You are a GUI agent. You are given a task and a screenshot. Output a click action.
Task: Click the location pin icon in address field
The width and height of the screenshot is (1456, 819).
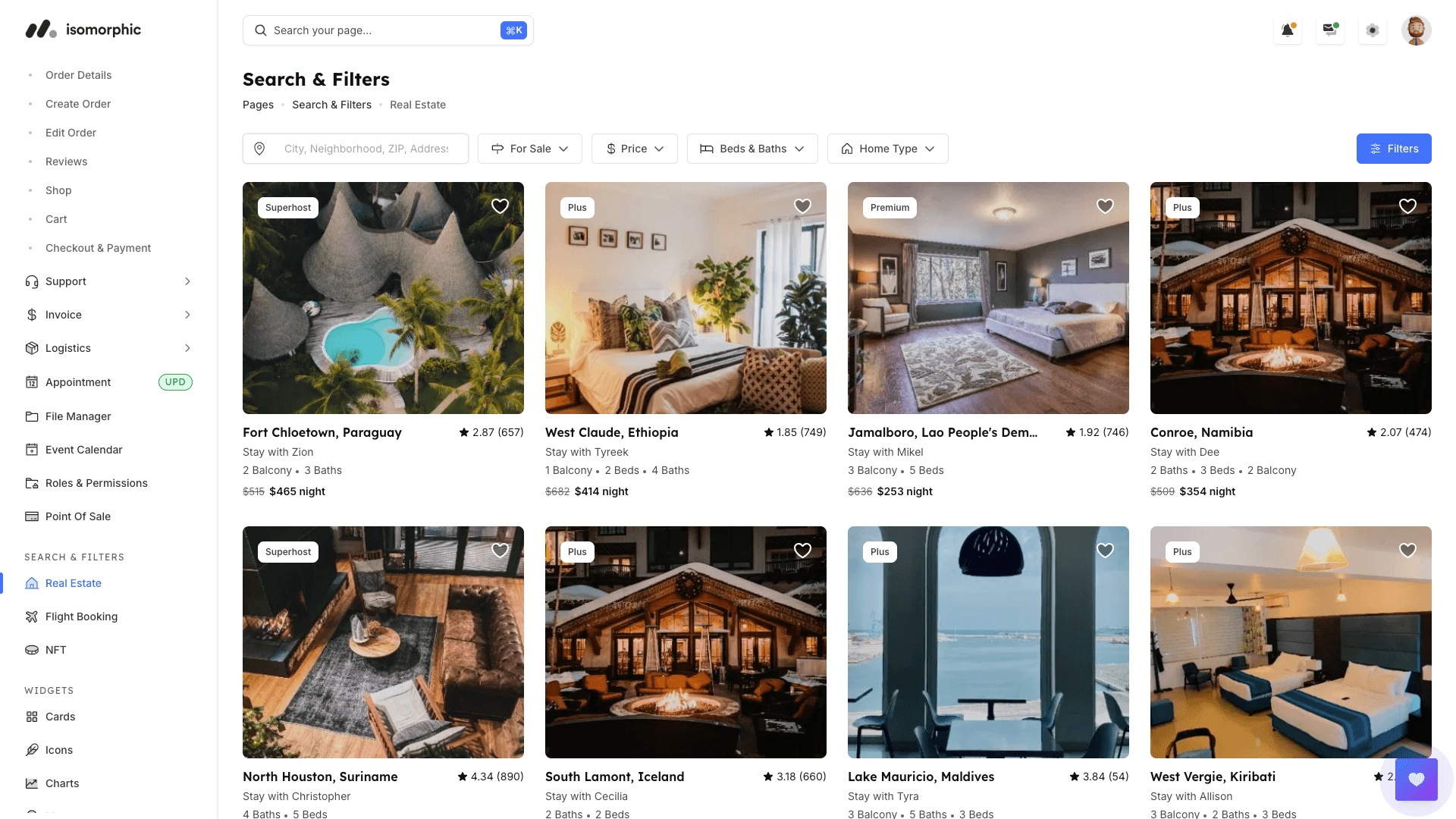[x=259, y=149]
